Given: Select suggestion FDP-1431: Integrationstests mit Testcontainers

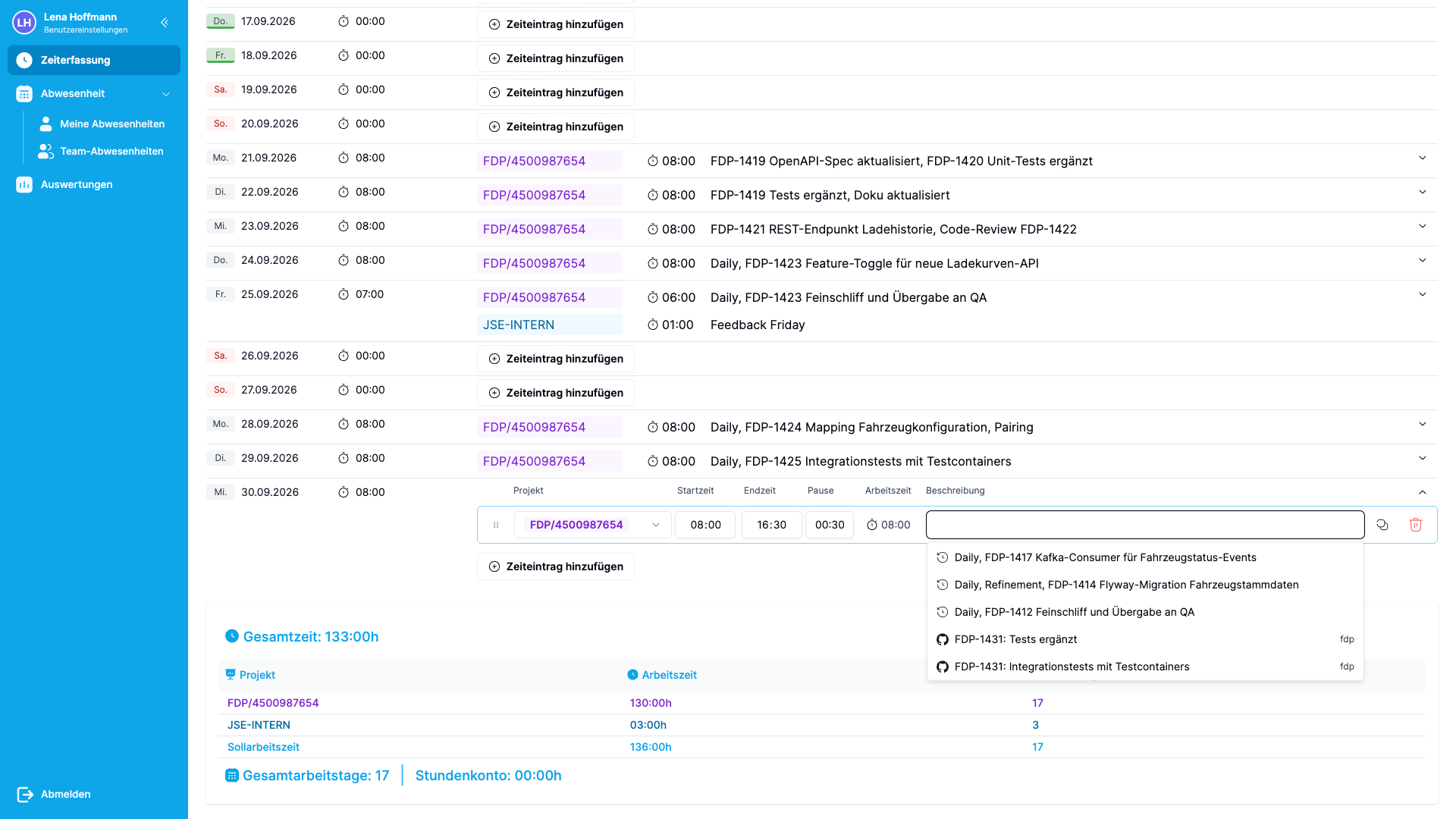Looking at the screenshot, I should click(x=1145, y=667).
